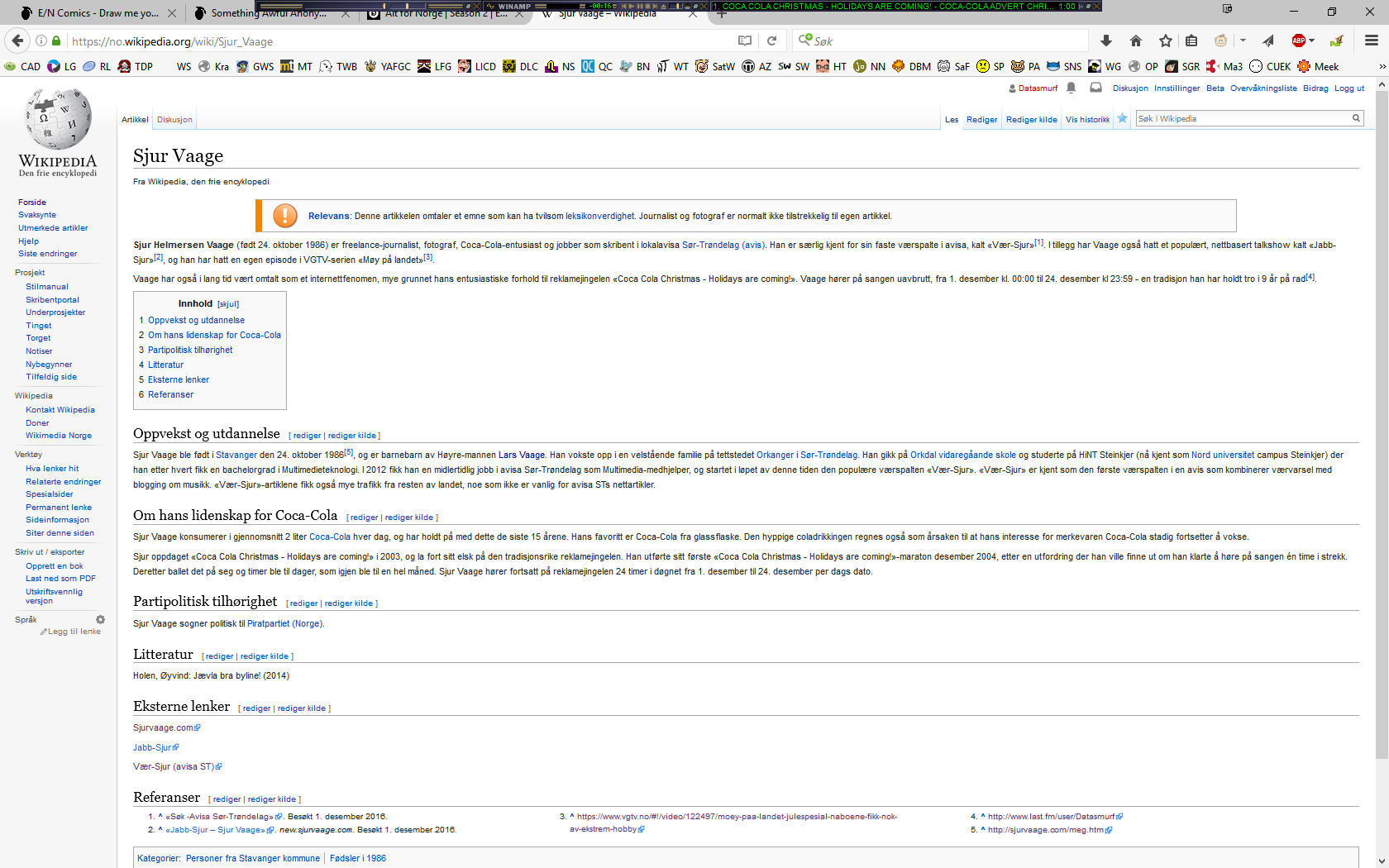The image size is (1389, 868).
Task: Open the dropdown arrow beside the monkey icon
Action: [1243, 41]
